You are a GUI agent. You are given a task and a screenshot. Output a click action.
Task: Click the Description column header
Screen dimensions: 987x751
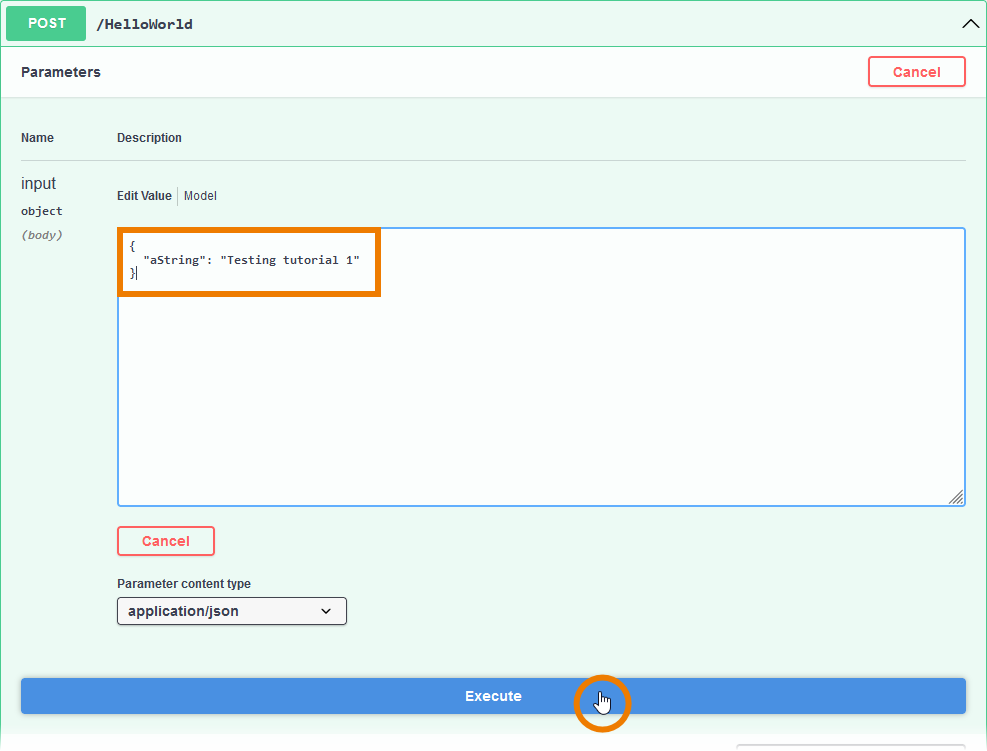pos(149,138)
